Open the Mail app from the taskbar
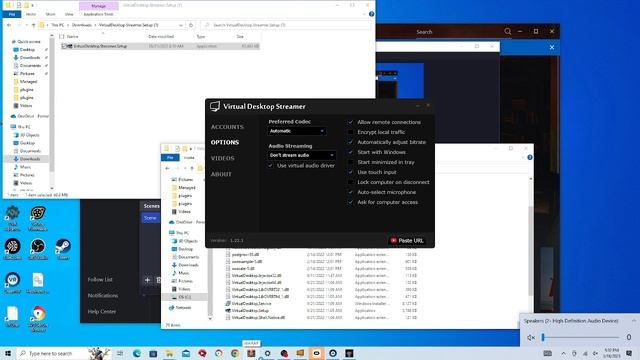 (186, 353)
